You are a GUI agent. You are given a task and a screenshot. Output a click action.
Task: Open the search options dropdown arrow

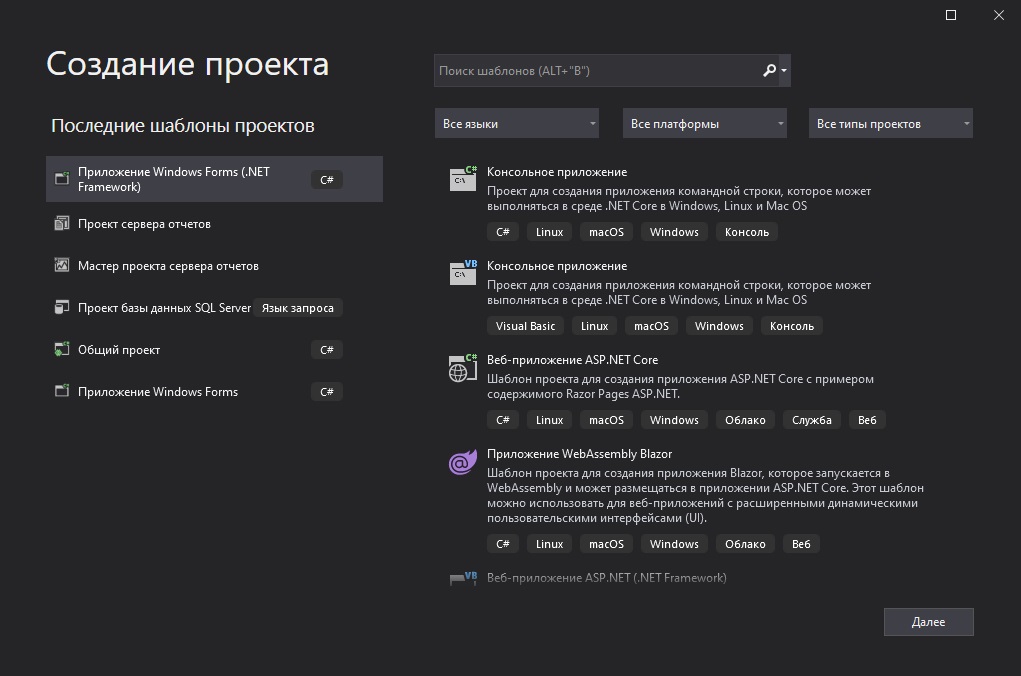pyautogui.click(x=784, y=70)
